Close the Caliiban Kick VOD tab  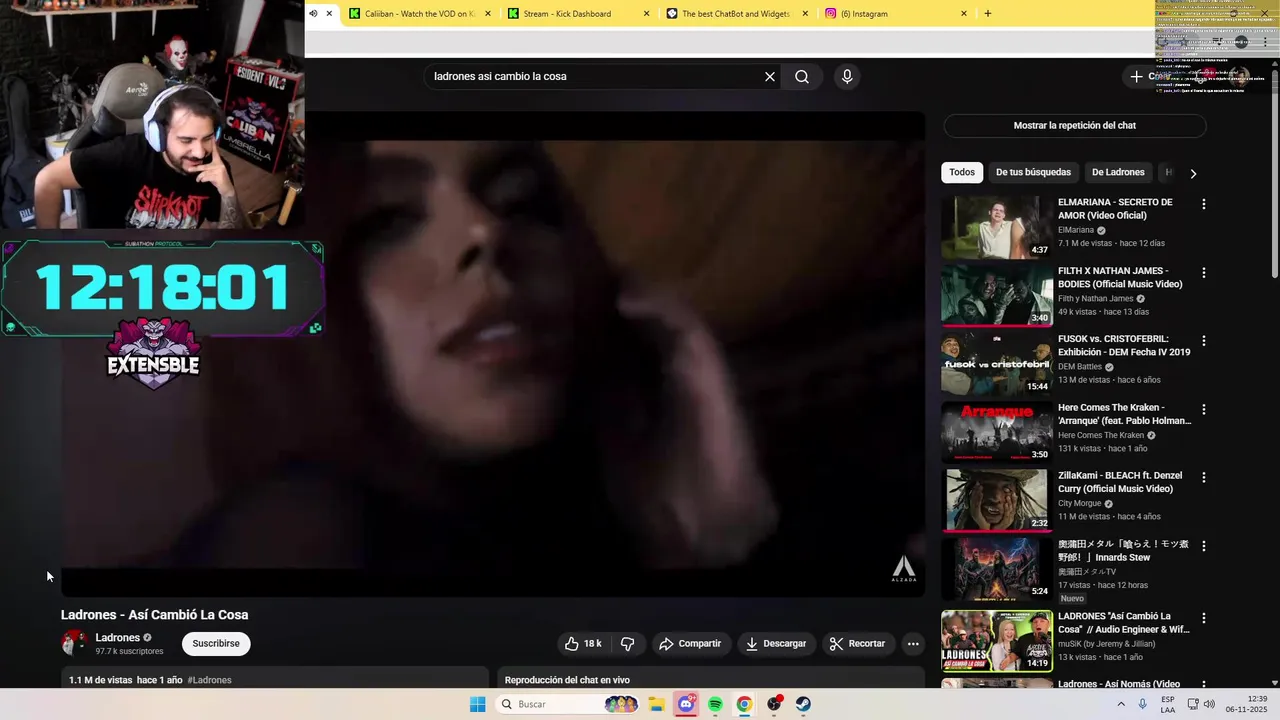488,14
